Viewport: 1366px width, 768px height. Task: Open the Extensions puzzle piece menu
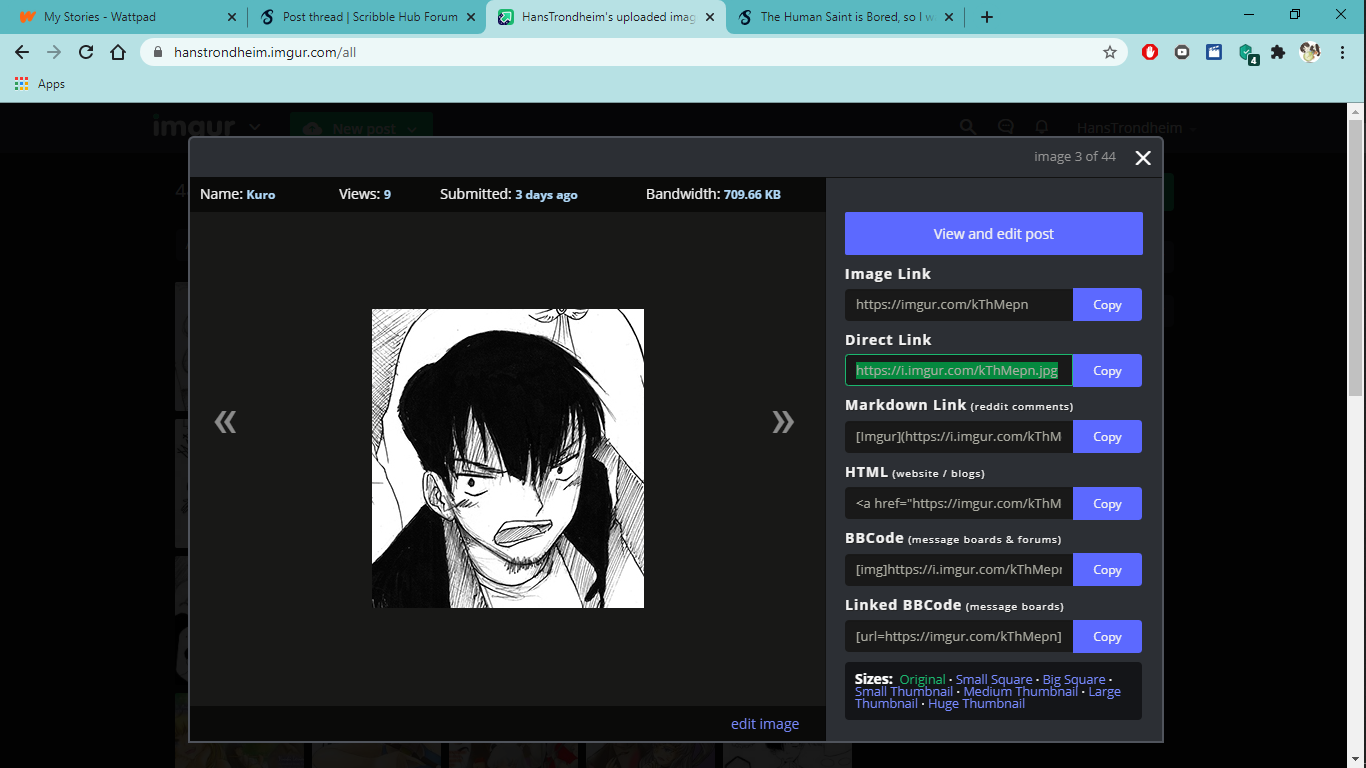point(1277,52)
